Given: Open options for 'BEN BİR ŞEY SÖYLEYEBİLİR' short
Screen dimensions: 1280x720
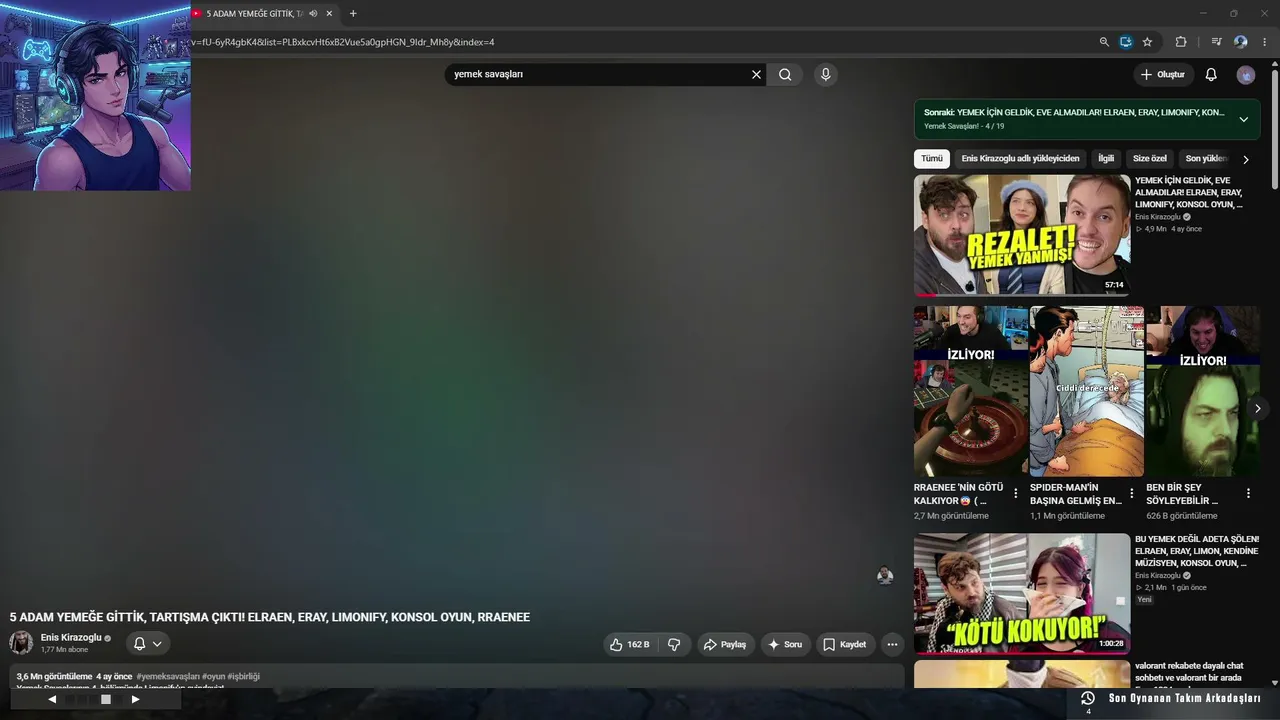Looking at the screenshot, I should point(1248,493).
